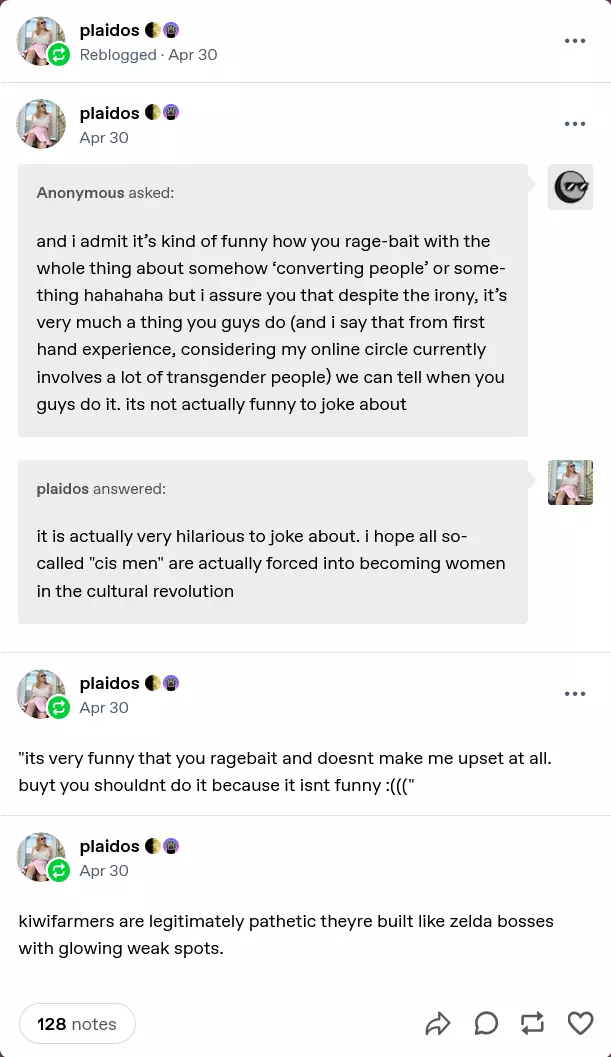Open the reply speech bubble icon

pyautogui.click(x=486, y=1023)
